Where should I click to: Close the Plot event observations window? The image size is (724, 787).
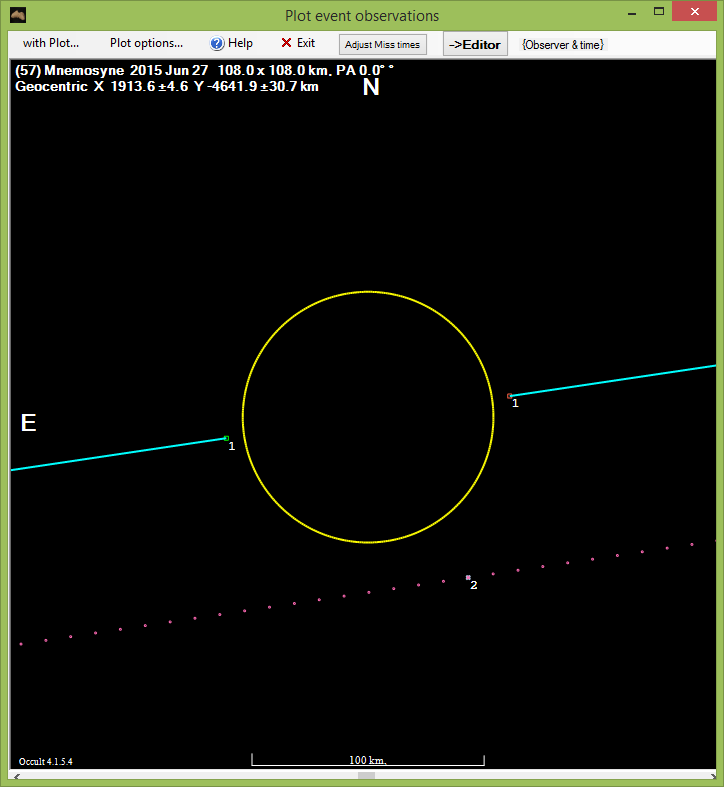point(694,12)
